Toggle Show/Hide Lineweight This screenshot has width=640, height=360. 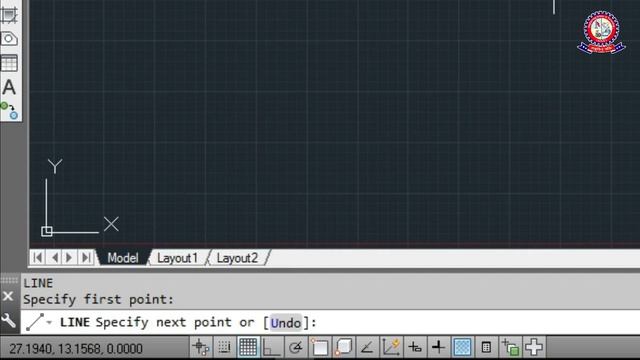(x=438, y=347)
